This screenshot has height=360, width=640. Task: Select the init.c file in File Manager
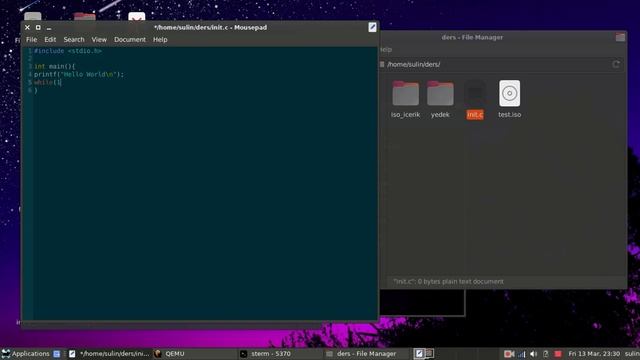[x=475, y=99]
